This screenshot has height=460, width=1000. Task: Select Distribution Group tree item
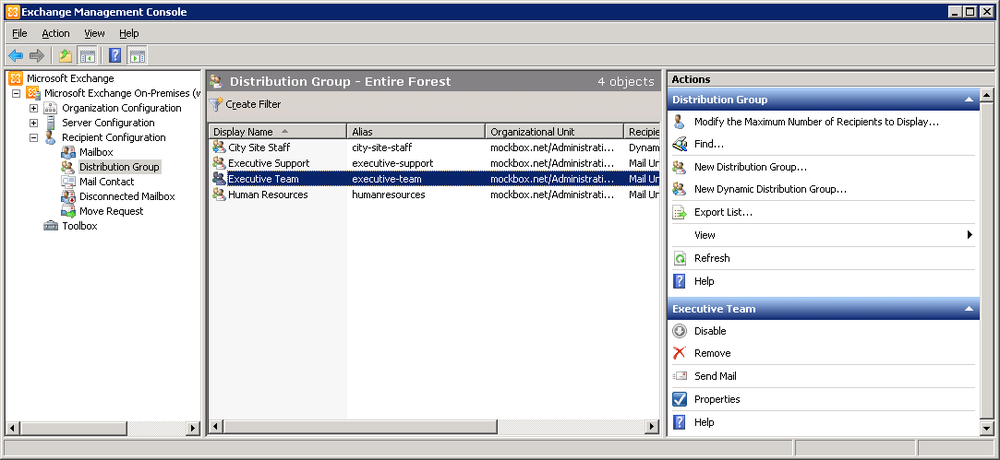(119, 167)
